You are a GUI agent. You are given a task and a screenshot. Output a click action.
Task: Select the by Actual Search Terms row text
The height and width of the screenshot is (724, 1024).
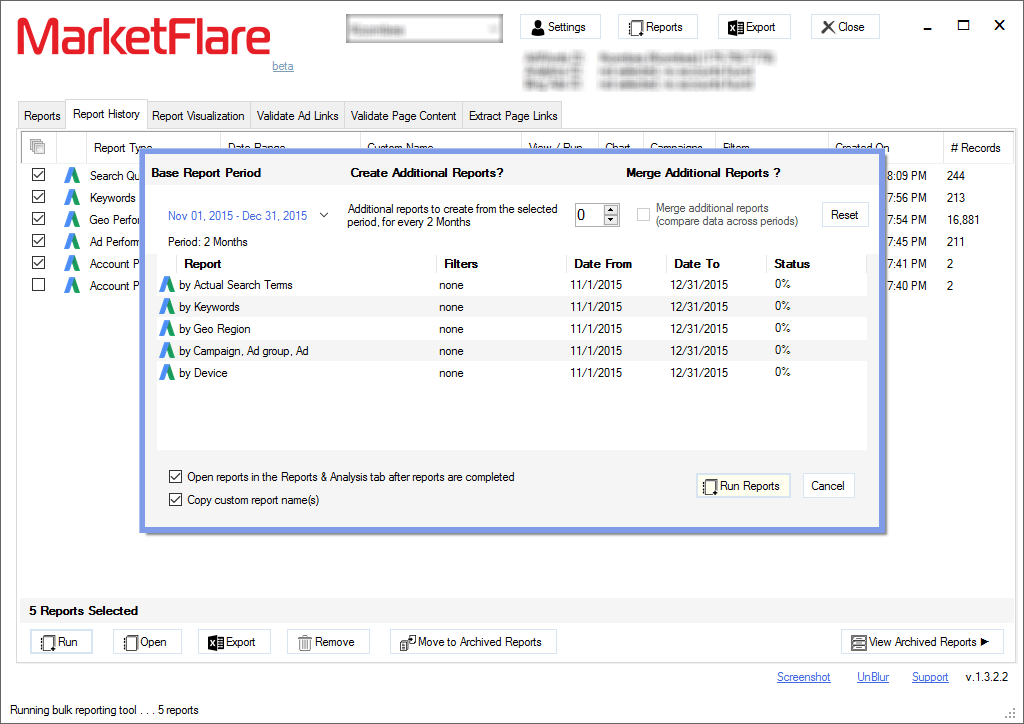[x=236, y=285]
